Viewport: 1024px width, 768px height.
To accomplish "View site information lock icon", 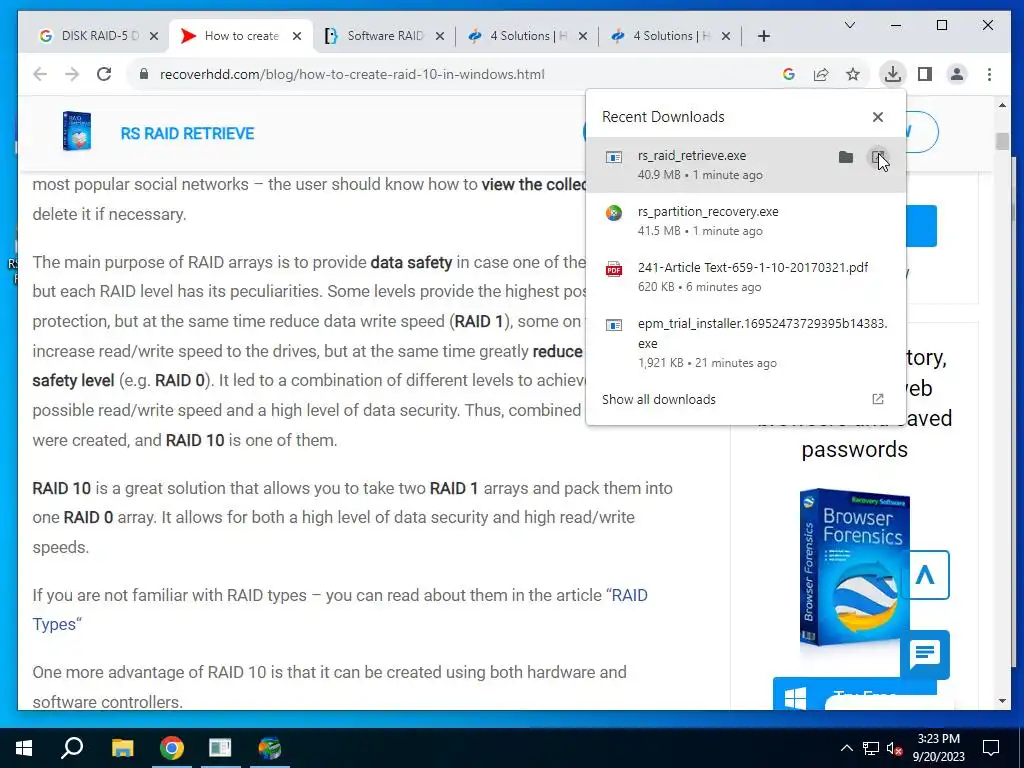I will click(x=144, y=74).
